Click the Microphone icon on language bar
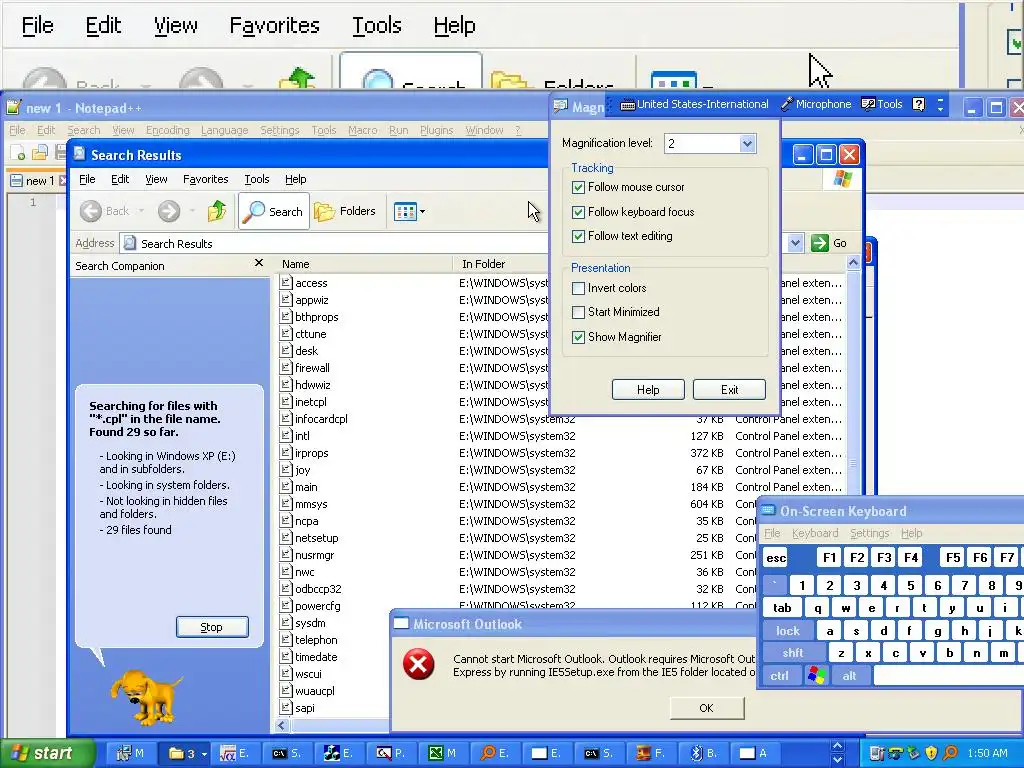The image size is (1024, 768). click(x=787, y=104)
